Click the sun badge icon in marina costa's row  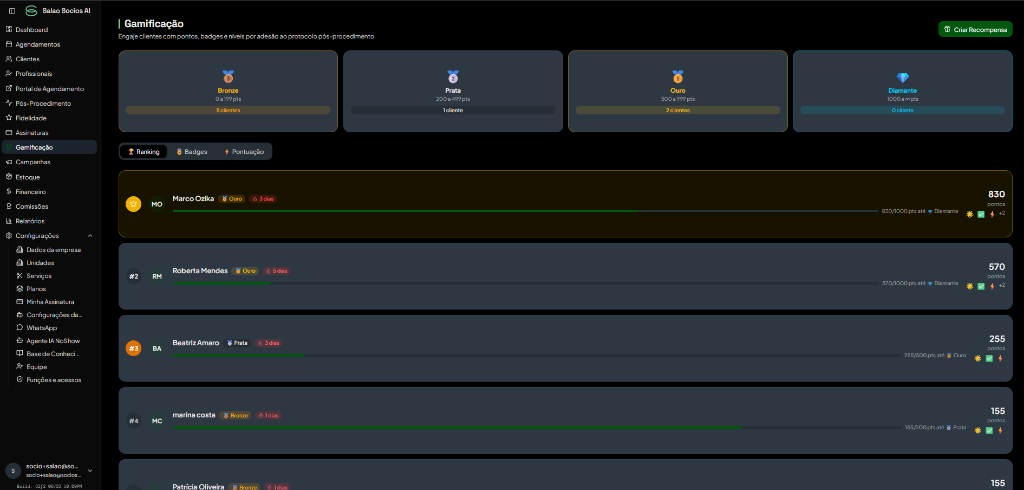978,431
